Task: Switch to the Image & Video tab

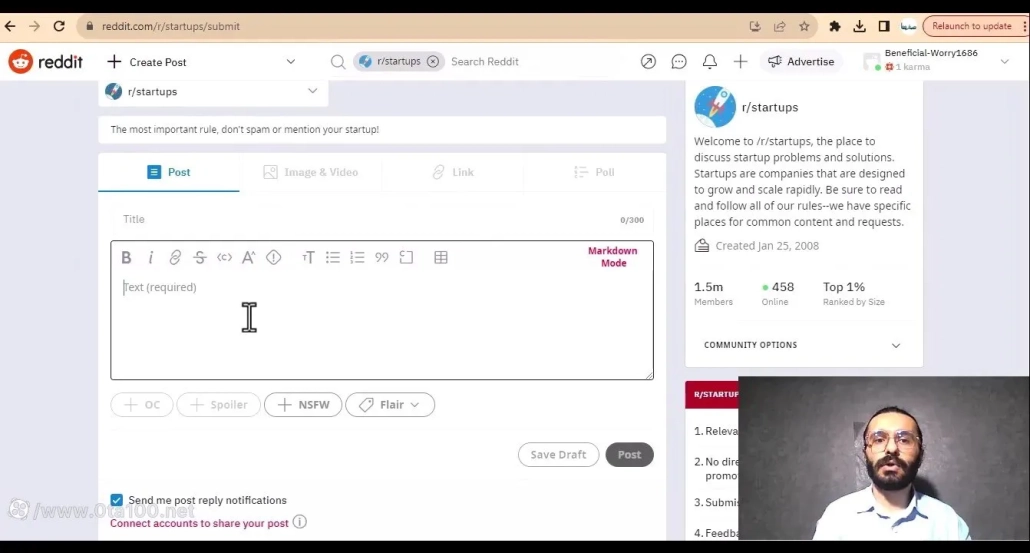Action: tap(311, 172)
